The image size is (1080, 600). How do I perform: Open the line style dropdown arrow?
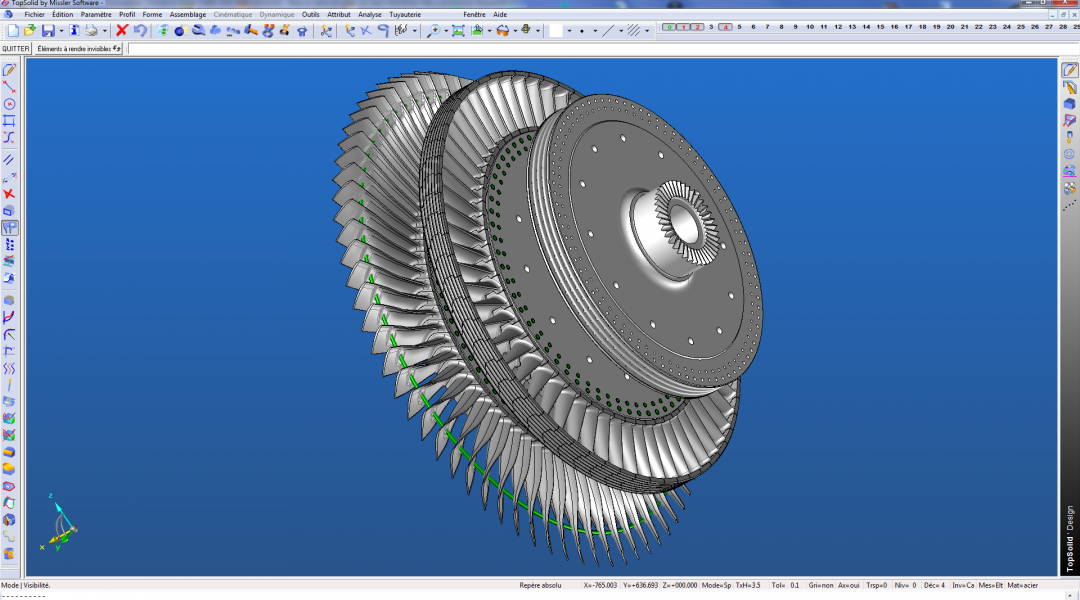(x=621, y=30)
